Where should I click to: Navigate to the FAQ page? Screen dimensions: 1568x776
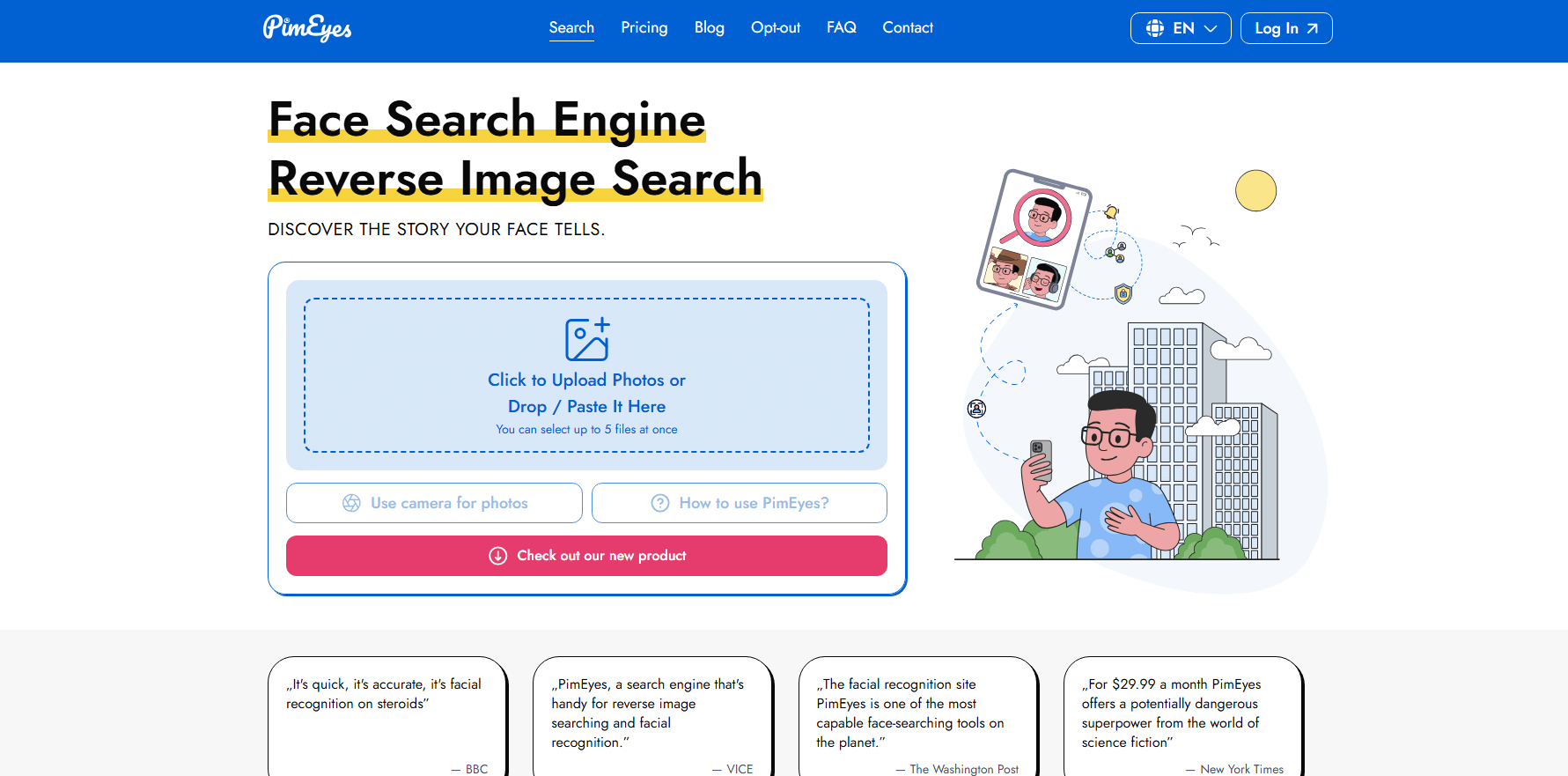[841, 27]
